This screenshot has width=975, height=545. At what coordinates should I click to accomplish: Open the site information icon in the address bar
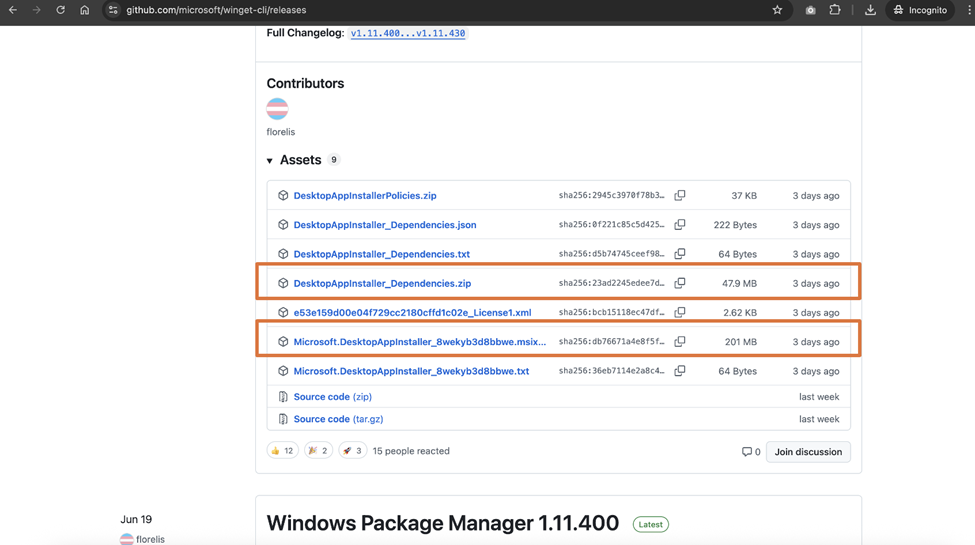(113, 10)
